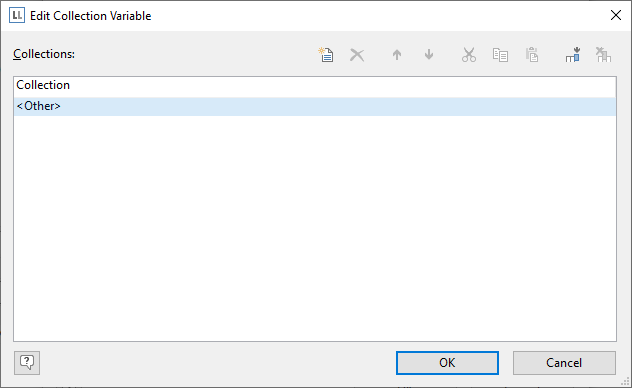Open help with the question mark button
This screenshot has height=388, width=632.
tap(27, 363)
